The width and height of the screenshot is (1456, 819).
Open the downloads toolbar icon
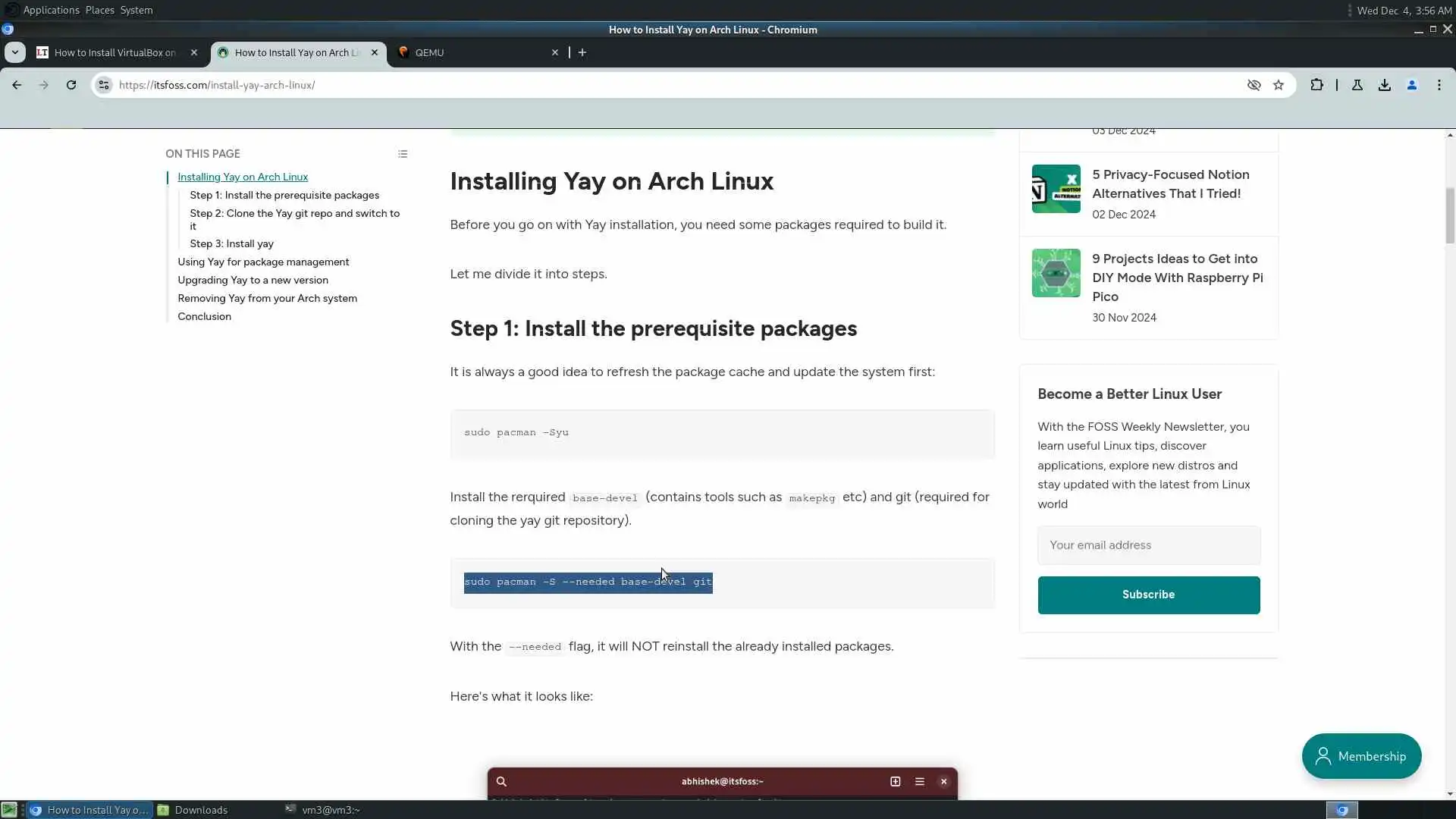coord(1385,85)
